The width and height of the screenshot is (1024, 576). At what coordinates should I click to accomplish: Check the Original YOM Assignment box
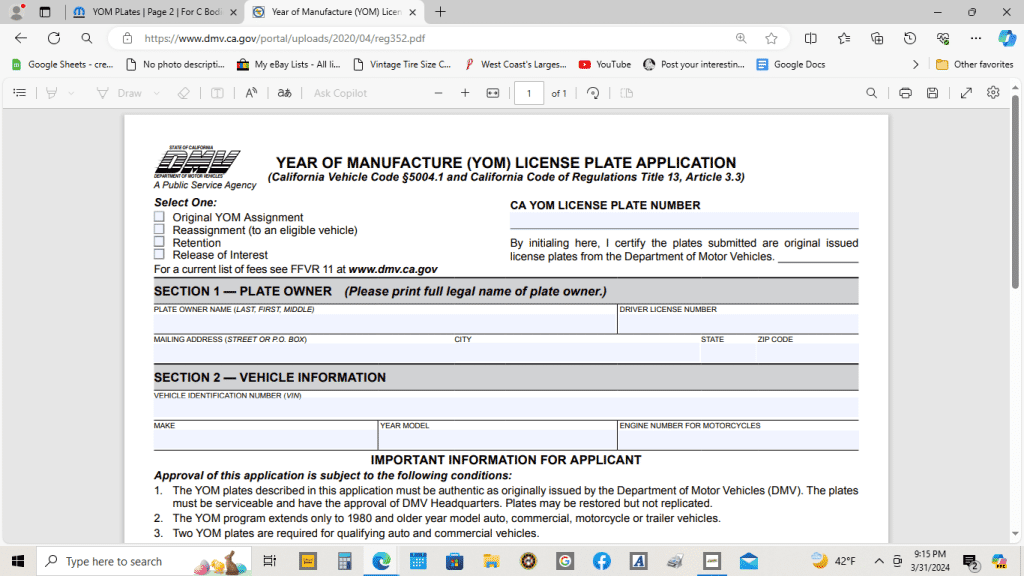point(159,217)
